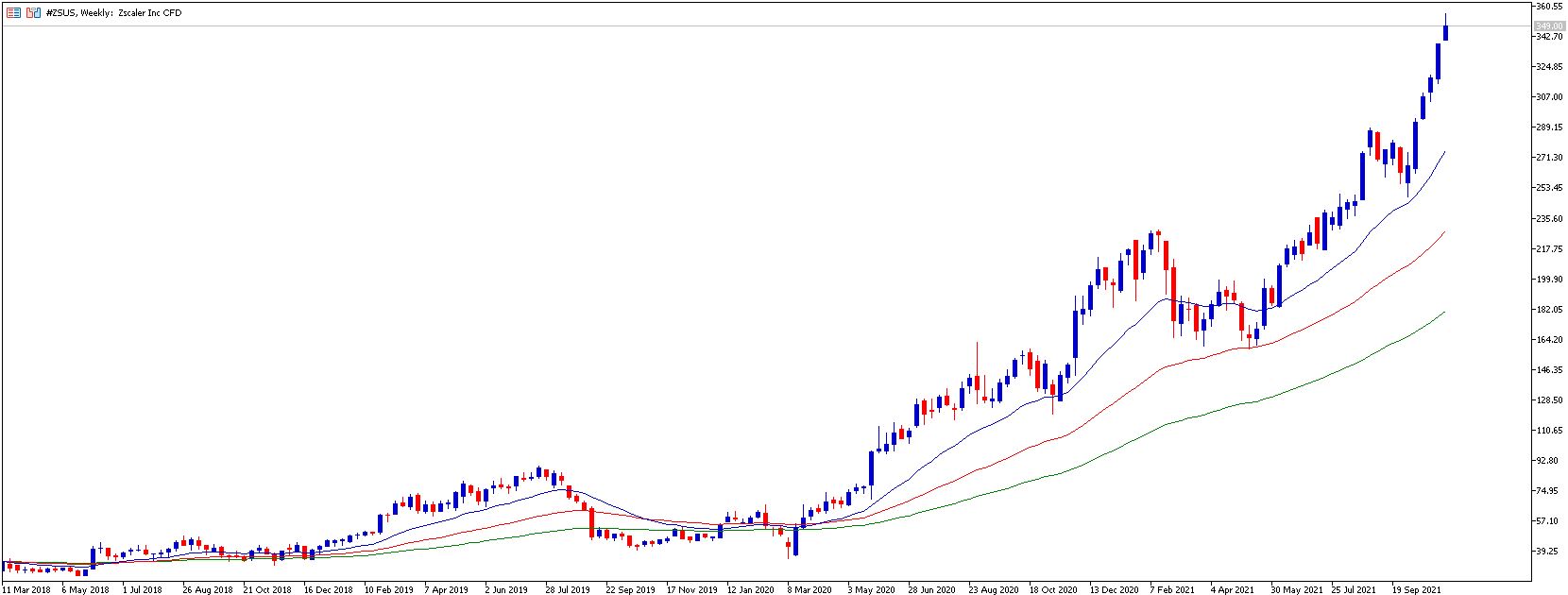Click the '22 Sep 2019' date on time axis
This screenshot has height=595, width=1568.
click(x=630, y=589)
